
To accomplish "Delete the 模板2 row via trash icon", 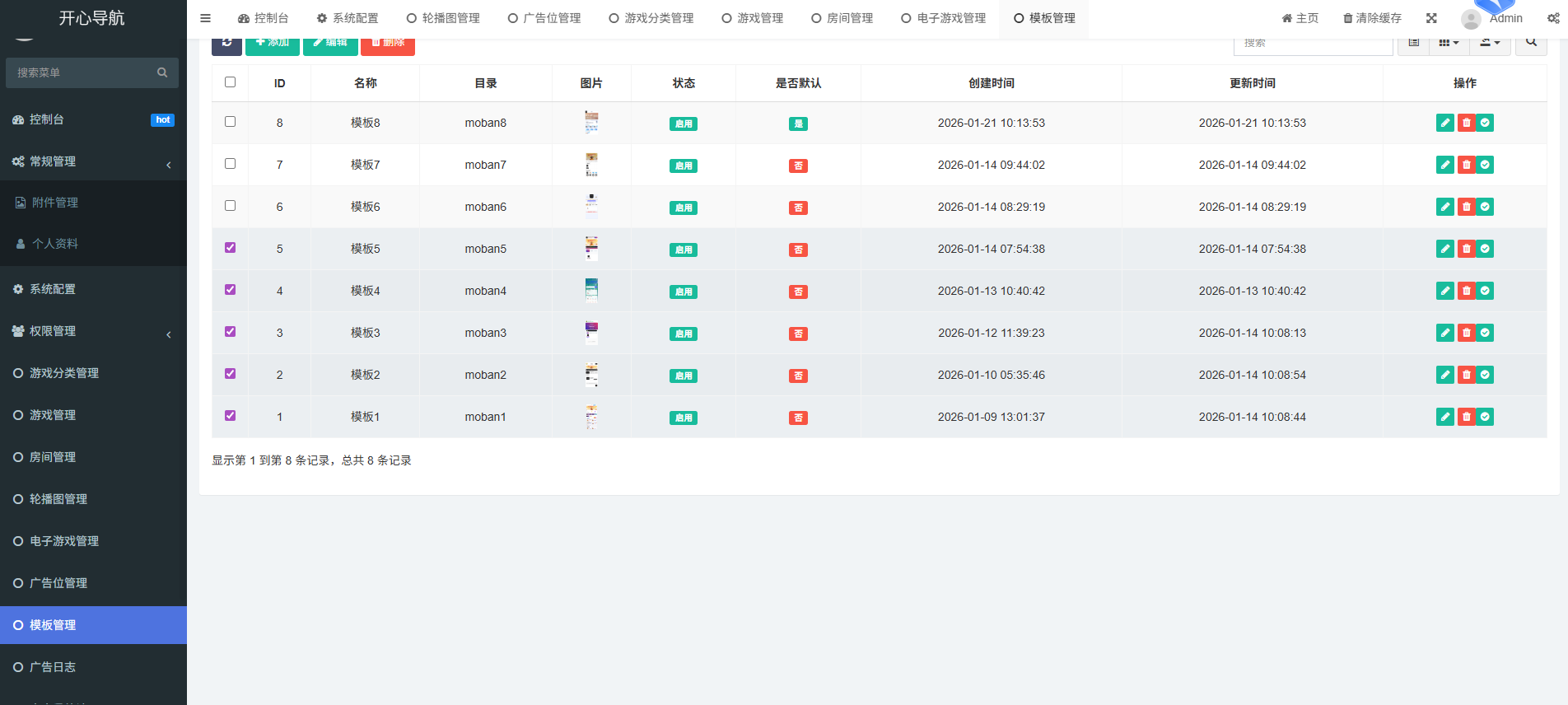I will click(x=1466, y=375).
